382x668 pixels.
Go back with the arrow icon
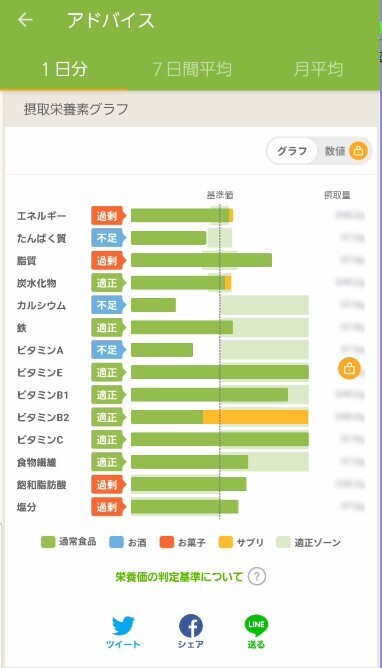point(26,20)
